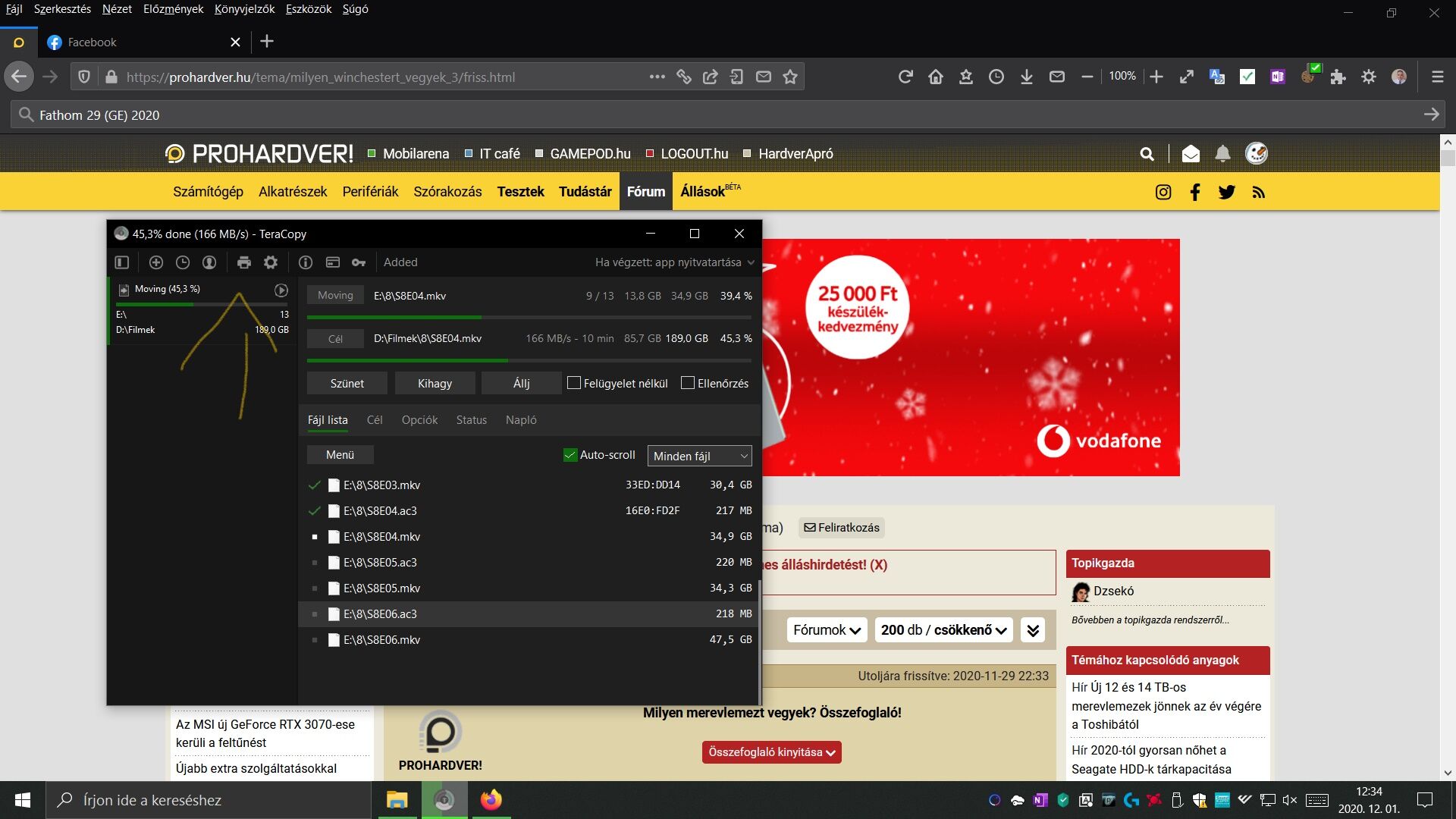Image resolution: width=1456 pixels, height=819 pixels.
Task: Enable Felügyelet nélkül checkbox
Action: point(574,383)
